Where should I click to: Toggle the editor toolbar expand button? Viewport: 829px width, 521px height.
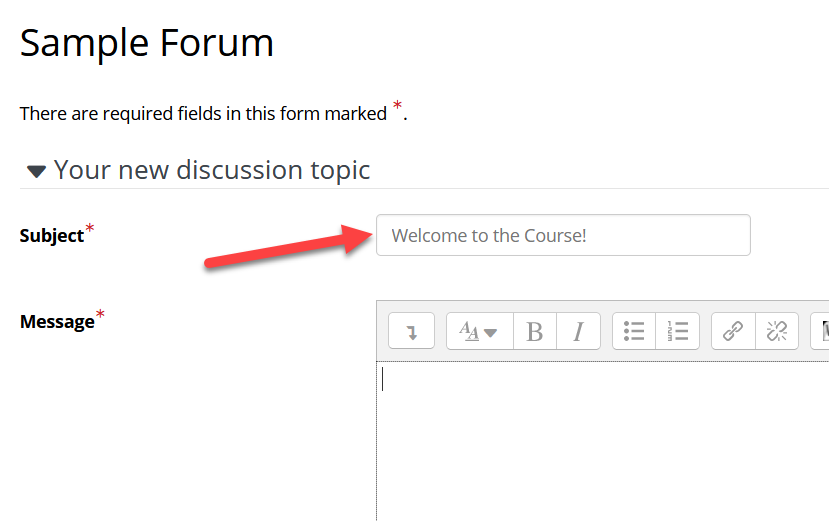[411, 331]
